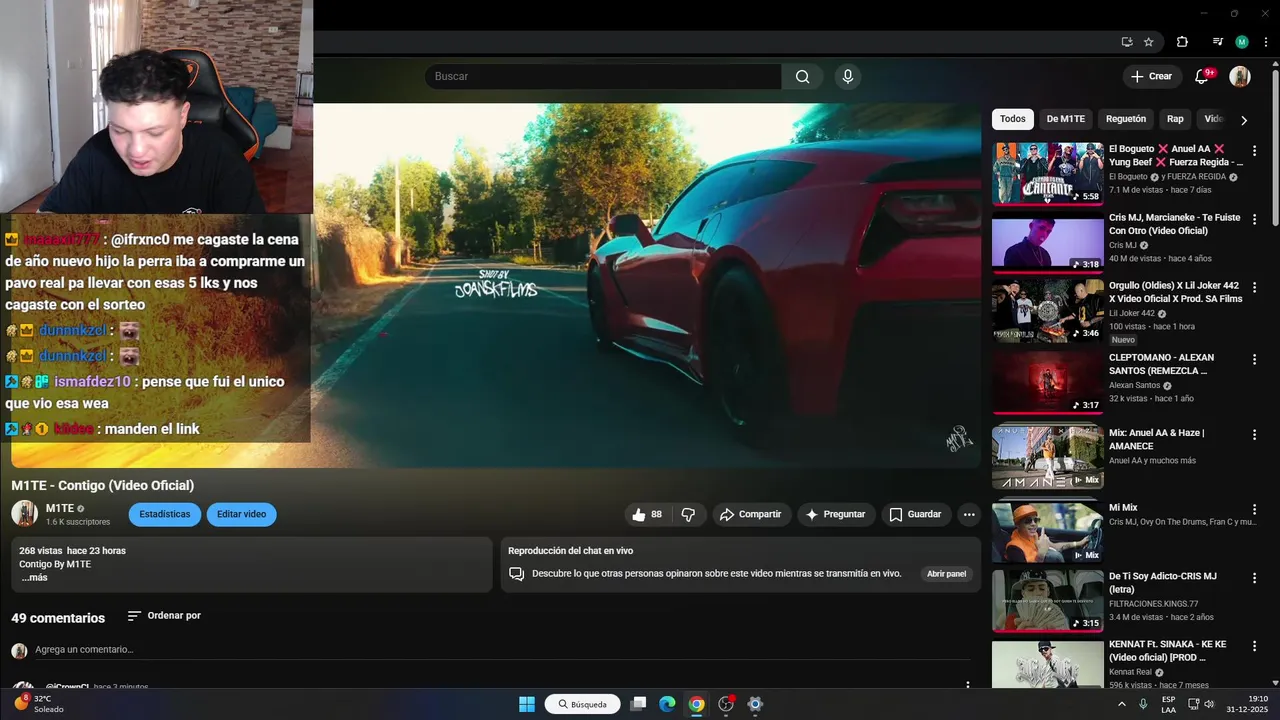1280x720 pixels.
Task: Click the Guardar button
Action: pyautogui.click(x=915, y=514)
